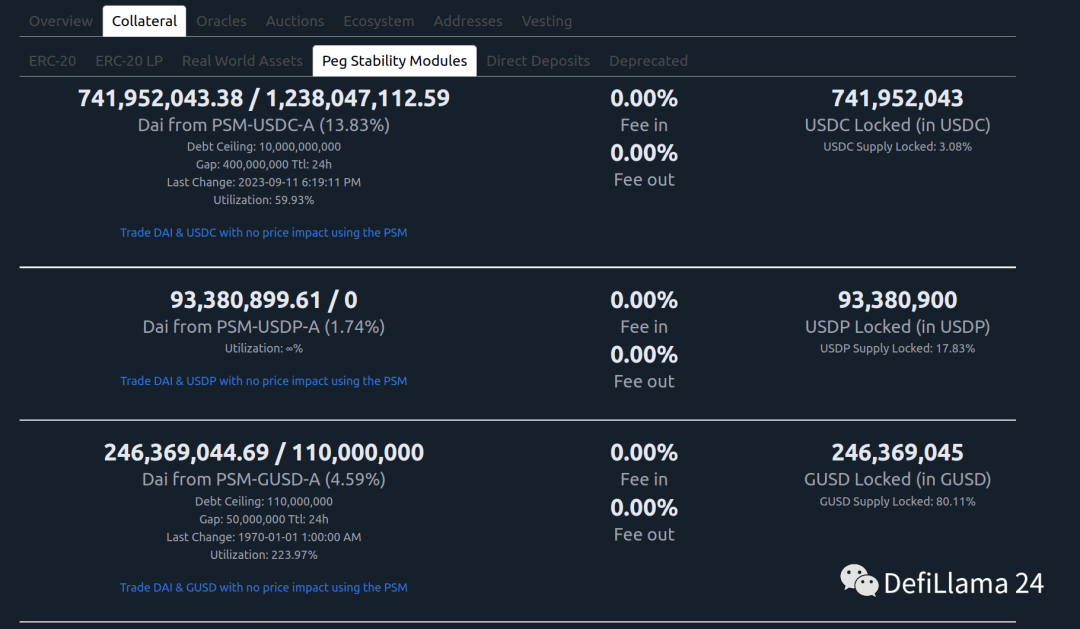View the Addresses tab
The height and width of the screenshot is (629, 1080).
(x=467, y=21)
